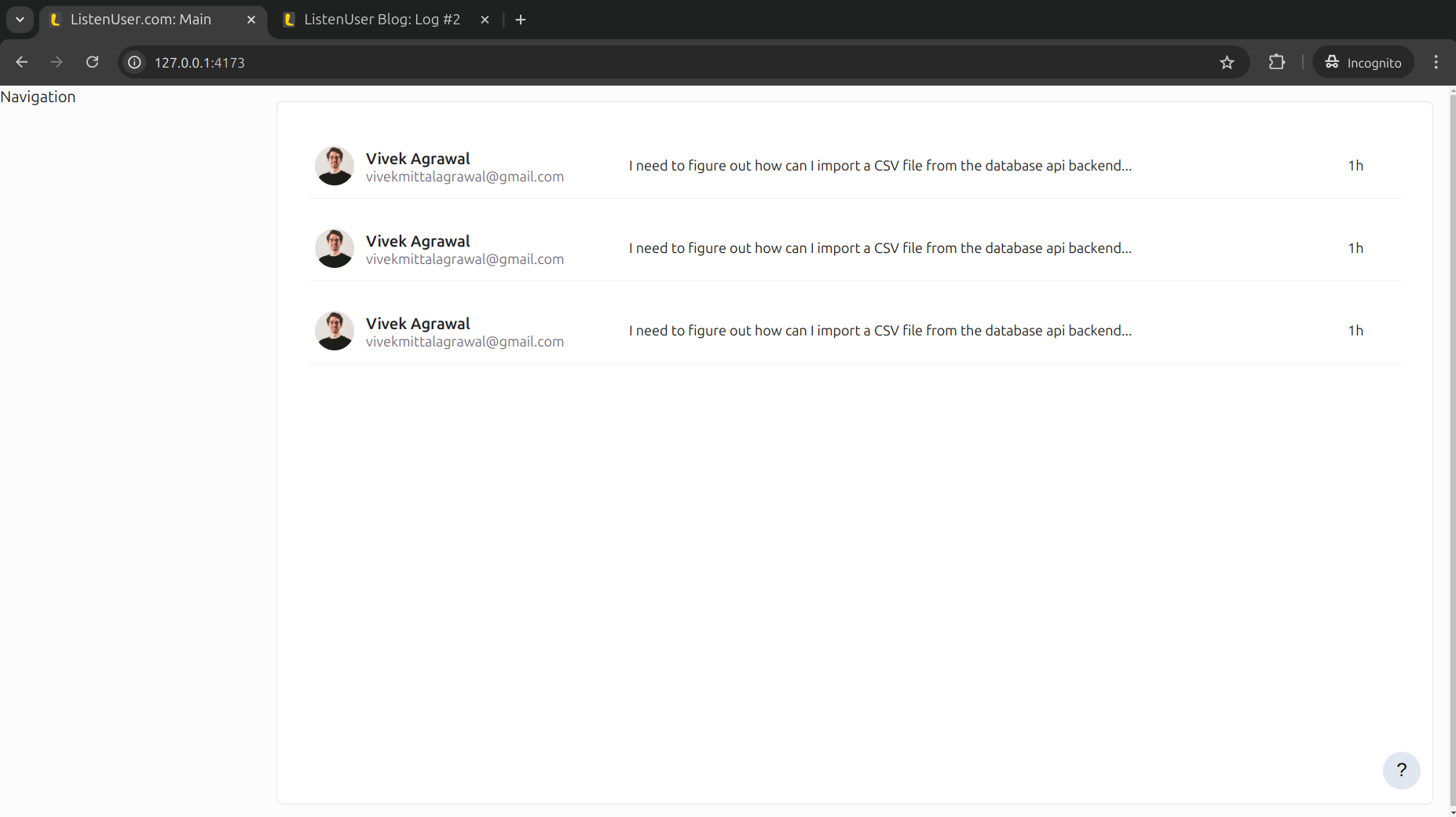Click the avatar in the first message row
This screenshot has height=817, width=1456.
point(335,166)
